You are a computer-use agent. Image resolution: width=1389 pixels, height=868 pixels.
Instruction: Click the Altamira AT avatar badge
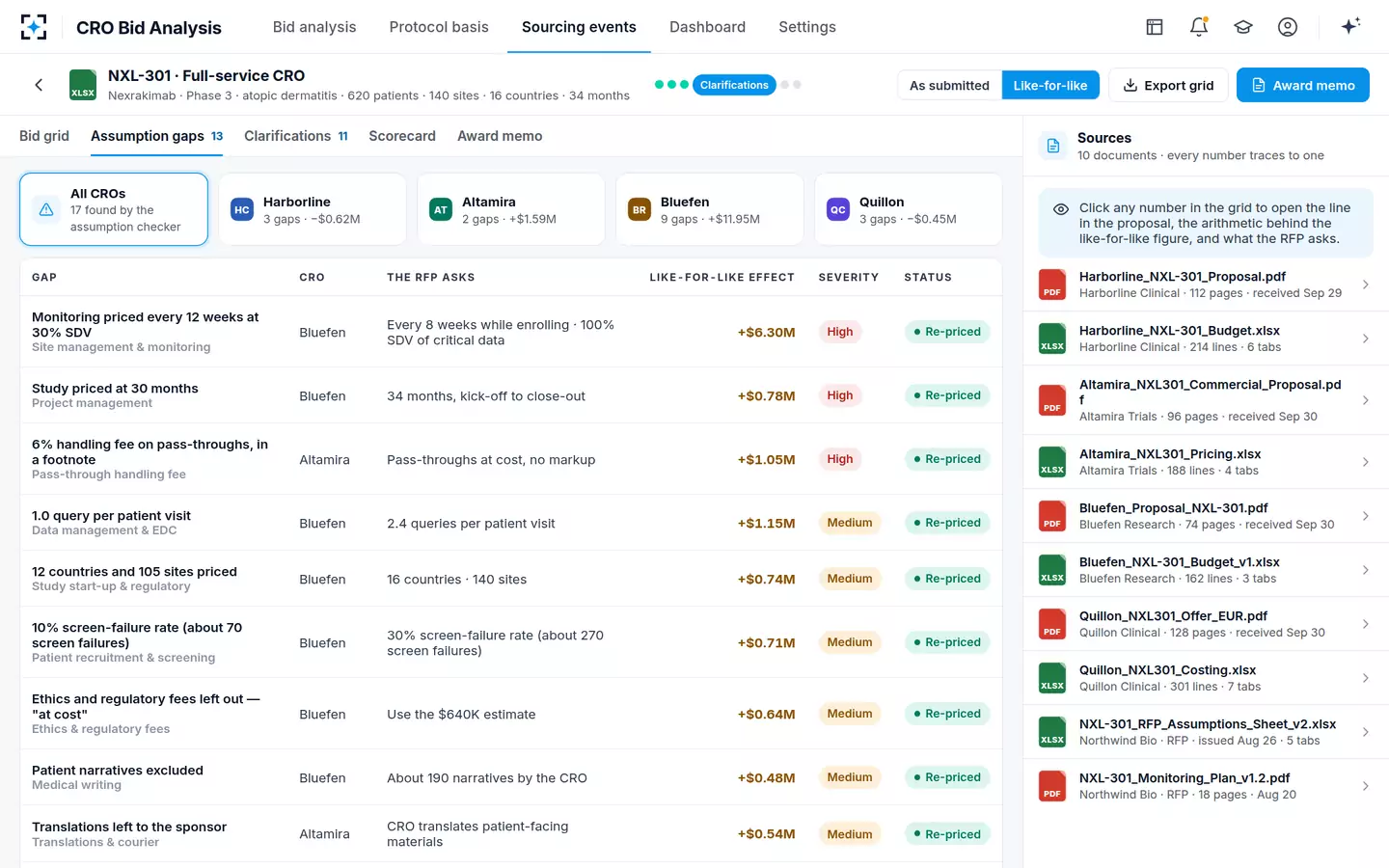click(x=441, y=209)
